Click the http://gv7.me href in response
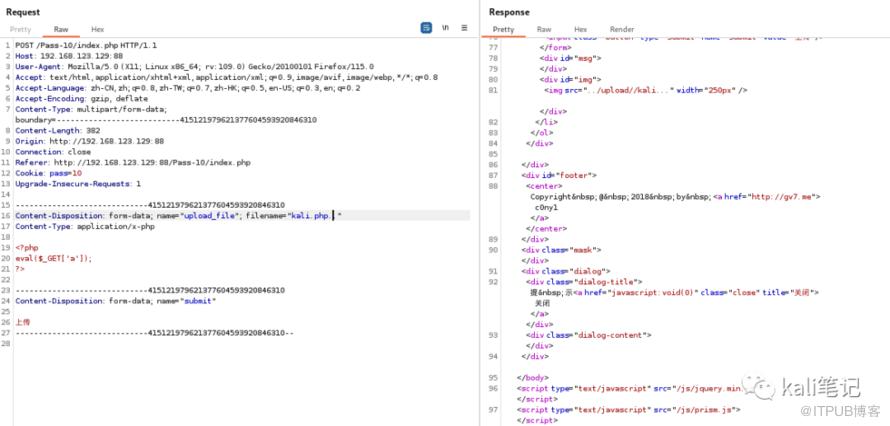This screenshot has height=426, width=890. tap(785, 196)
